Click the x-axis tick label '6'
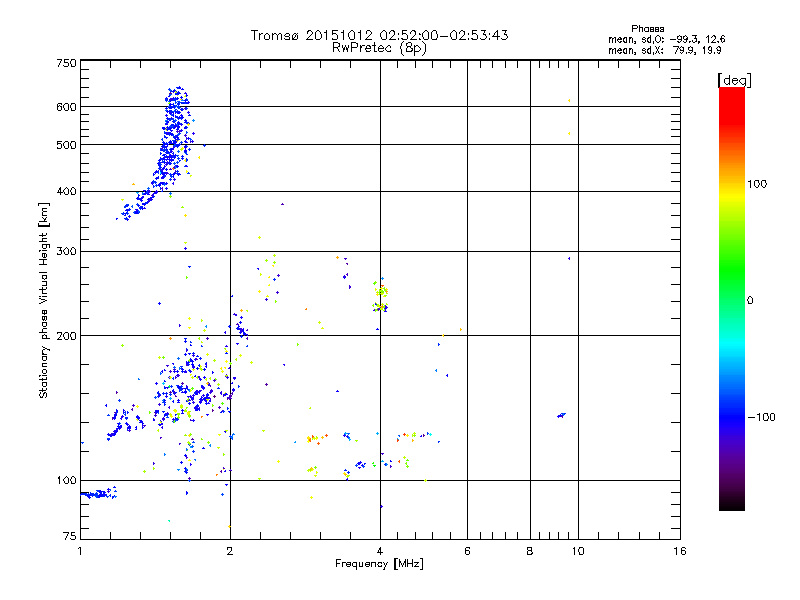Viewport: 800px width, 600px height. tap(467, 551)
